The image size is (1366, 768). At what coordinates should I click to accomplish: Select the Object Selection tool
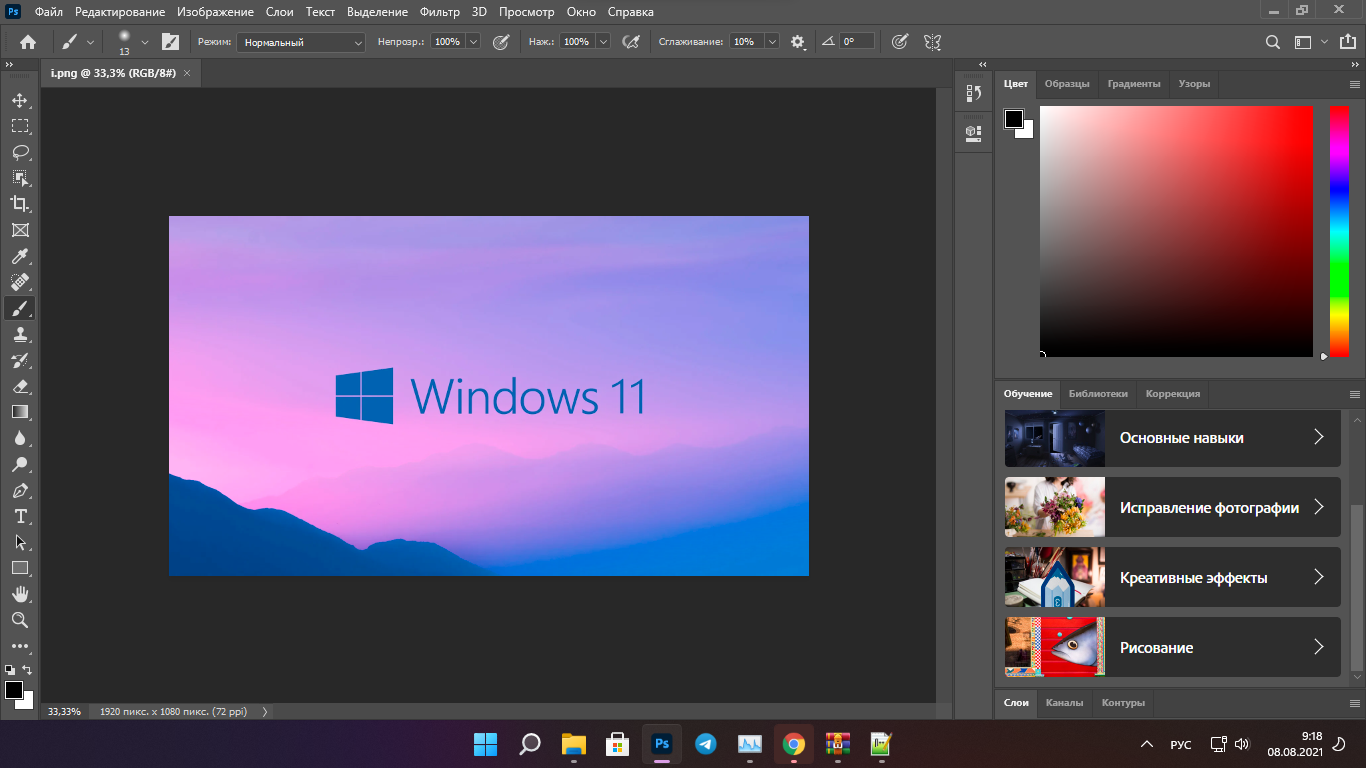pyautogui.click(x=20, y=178)
